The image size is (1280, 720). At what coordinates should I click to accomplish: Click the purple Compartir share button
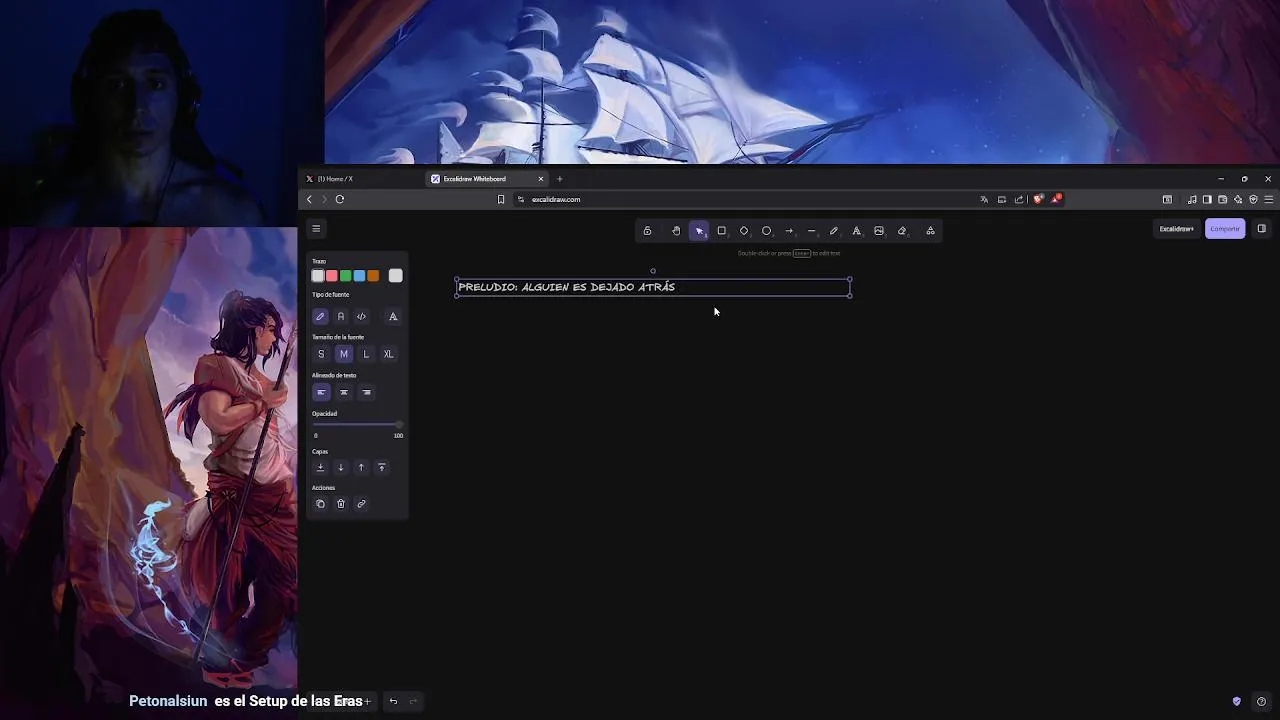pos(1225,229)
